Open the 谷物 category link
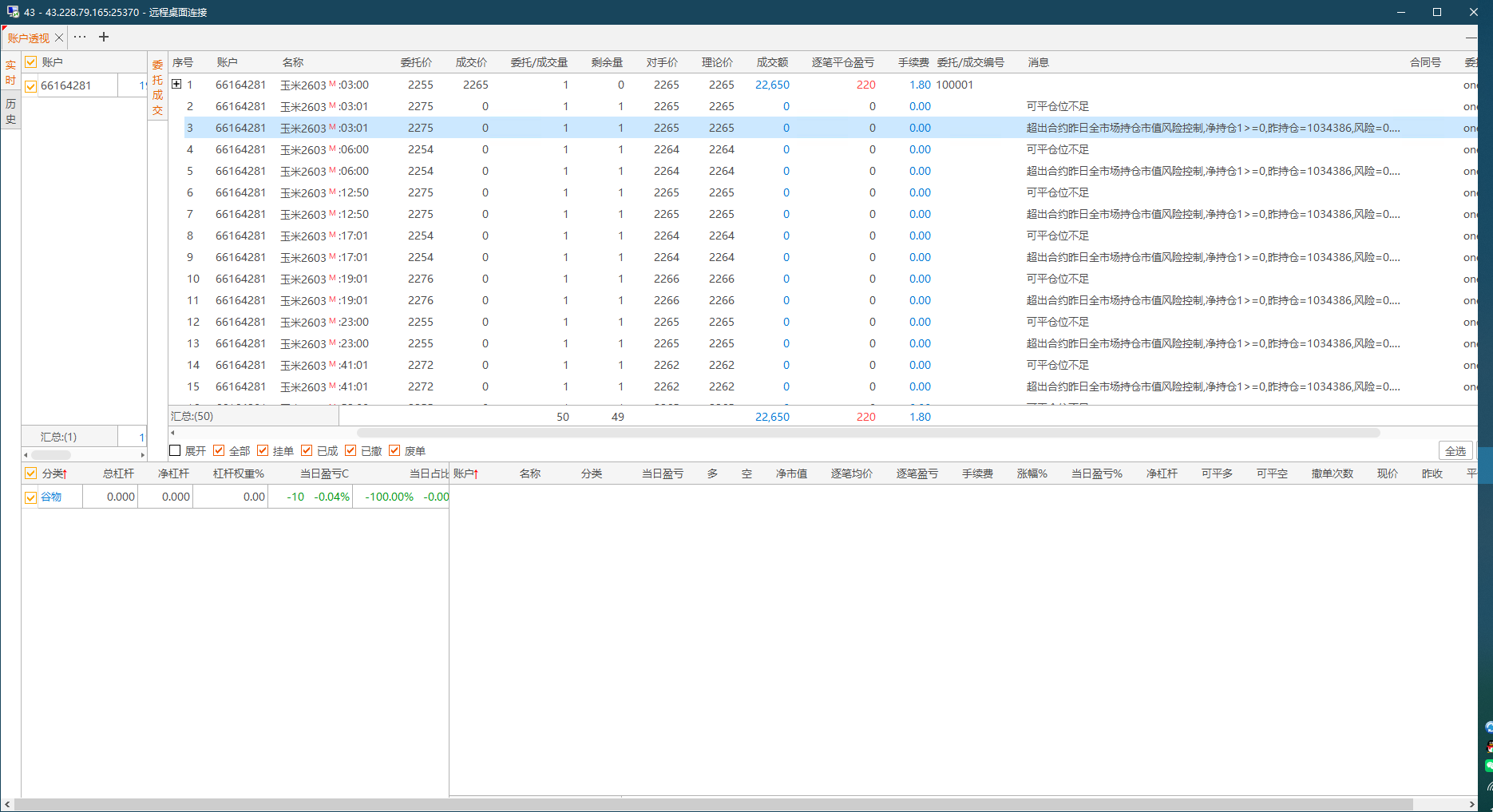 [51, 497]
